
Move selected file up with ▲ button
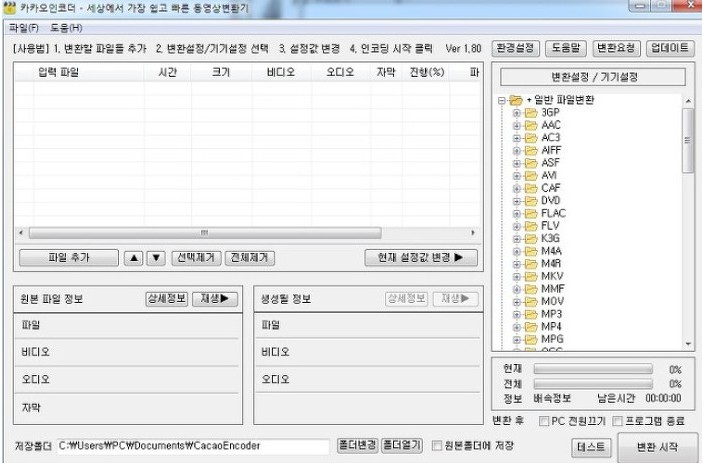134,258
